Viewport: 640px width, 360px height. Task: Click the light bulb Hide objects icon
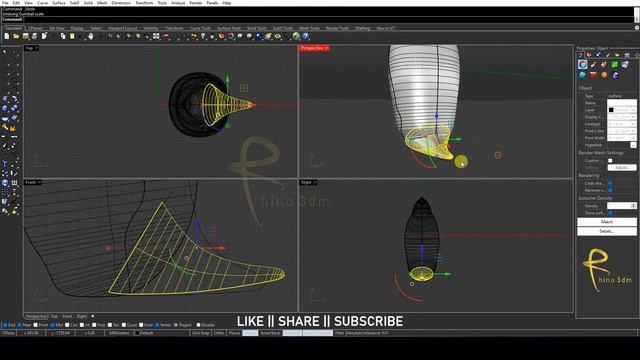pyautogui.click(x=203, y=36)
